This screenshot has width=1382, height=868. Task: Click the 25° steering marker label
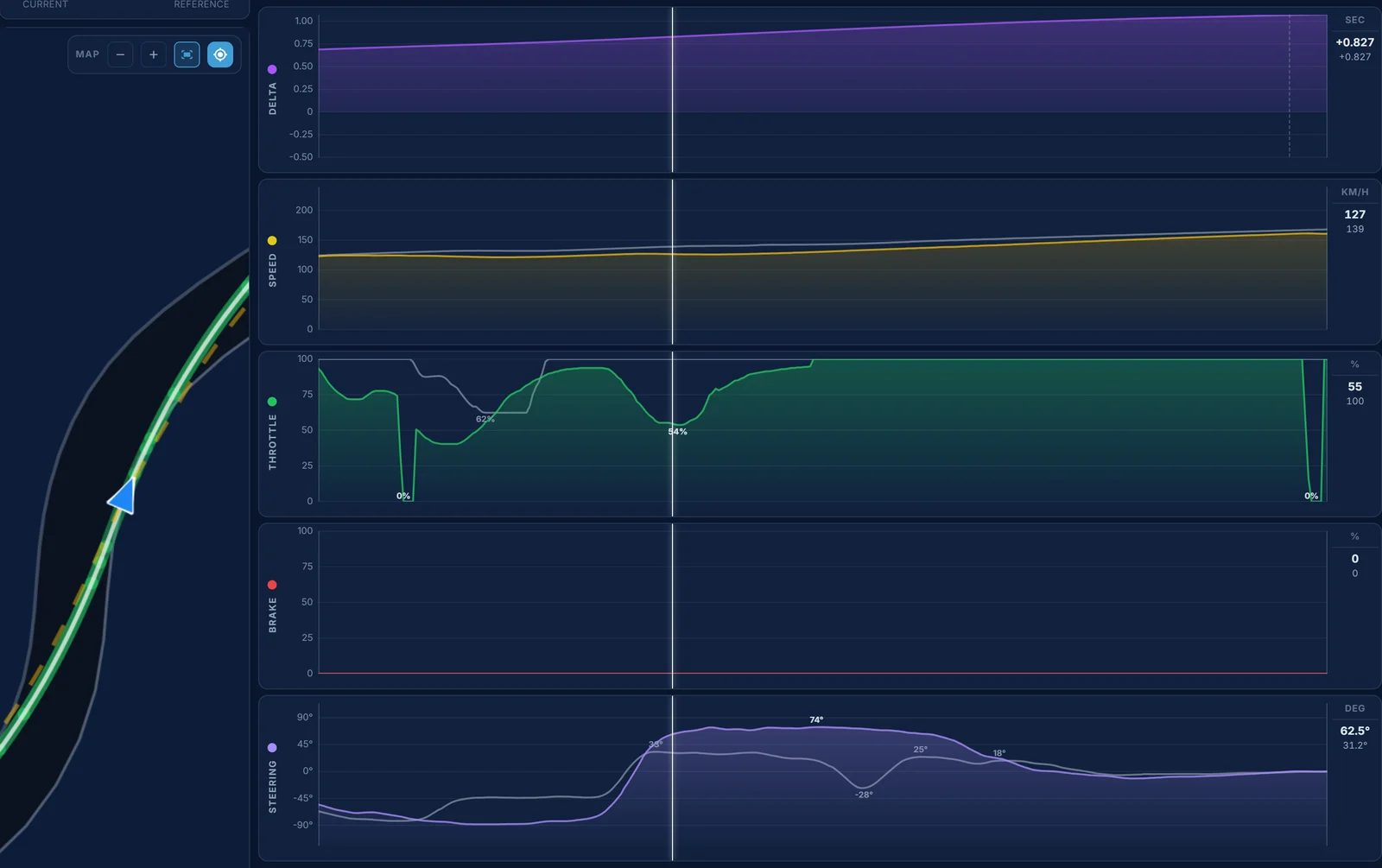pyautogui.click(x=921, y=750)
